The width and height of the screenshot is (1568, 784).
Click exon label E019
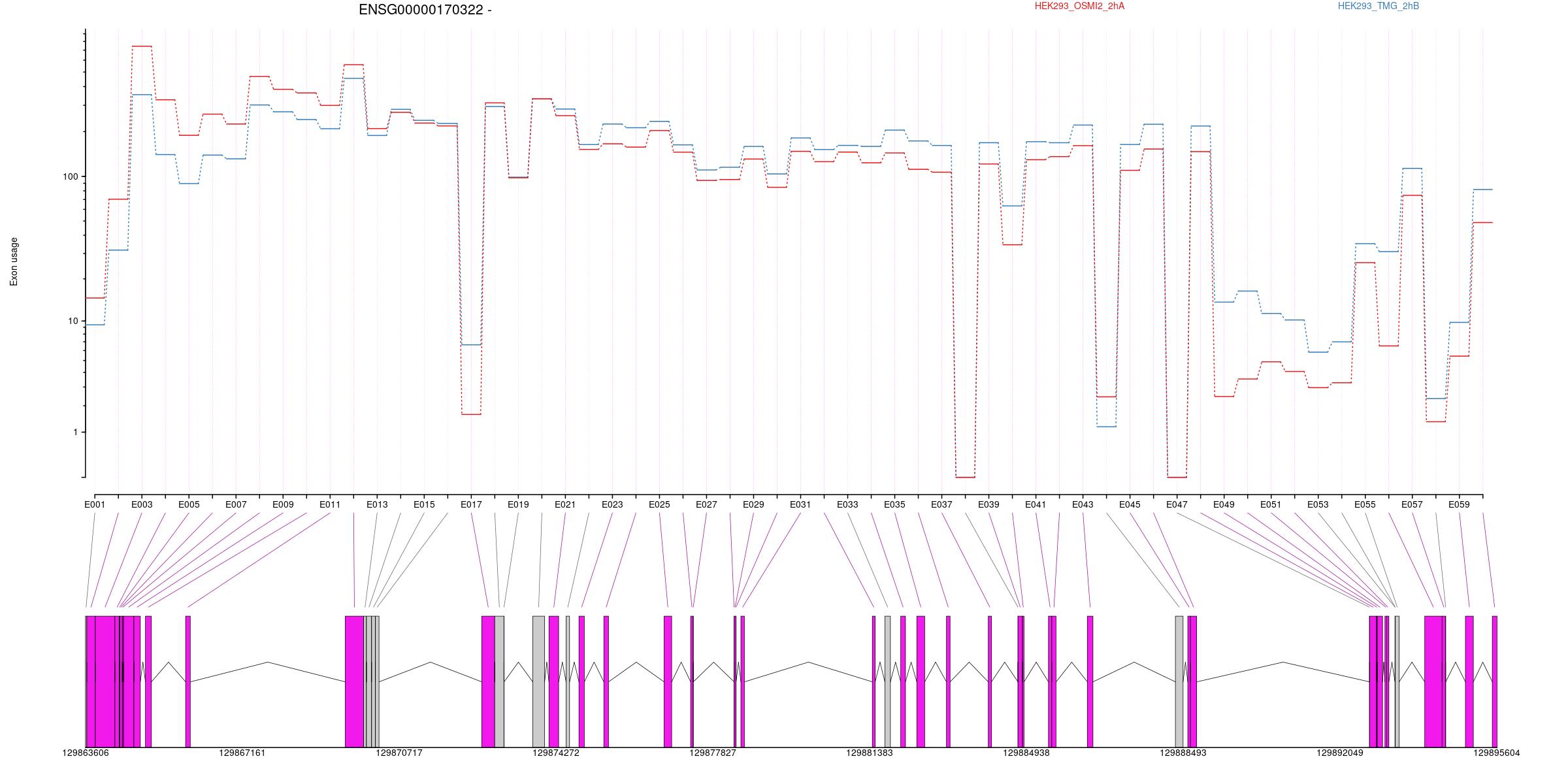pos(518,504)
